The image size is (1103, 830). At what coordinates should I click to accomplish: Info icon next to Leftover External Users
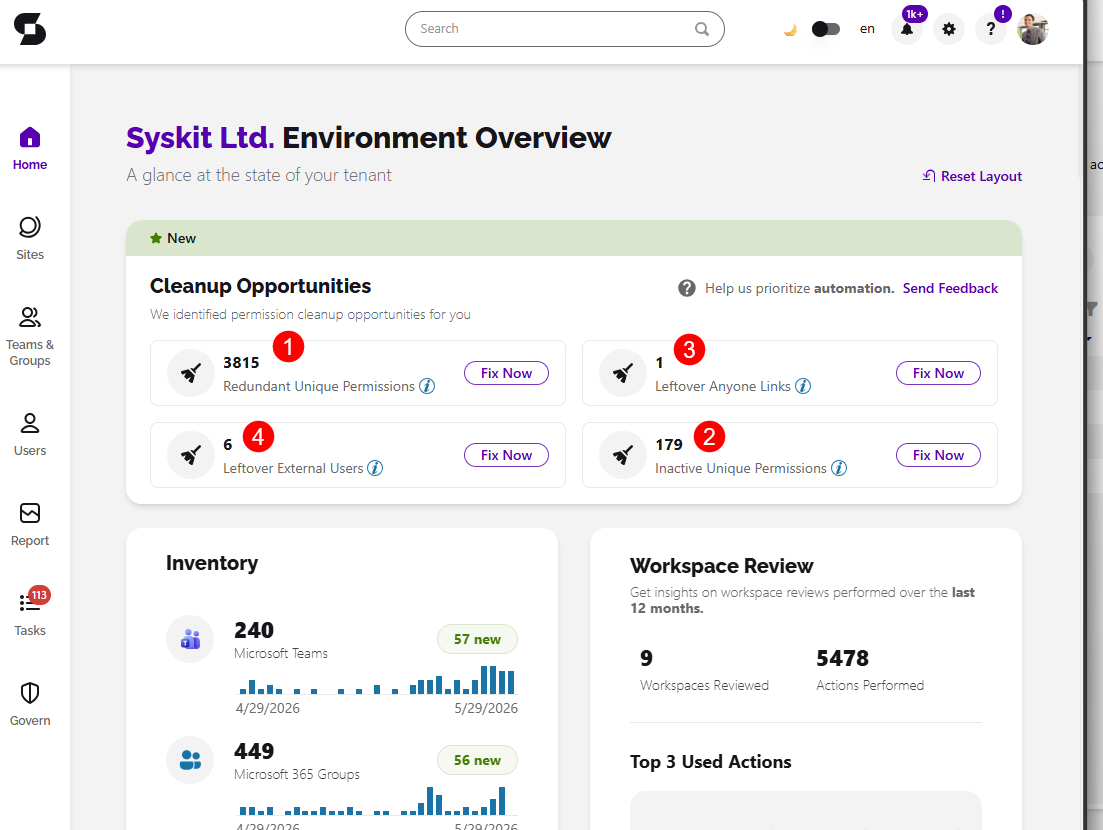(x=375, y=468)
